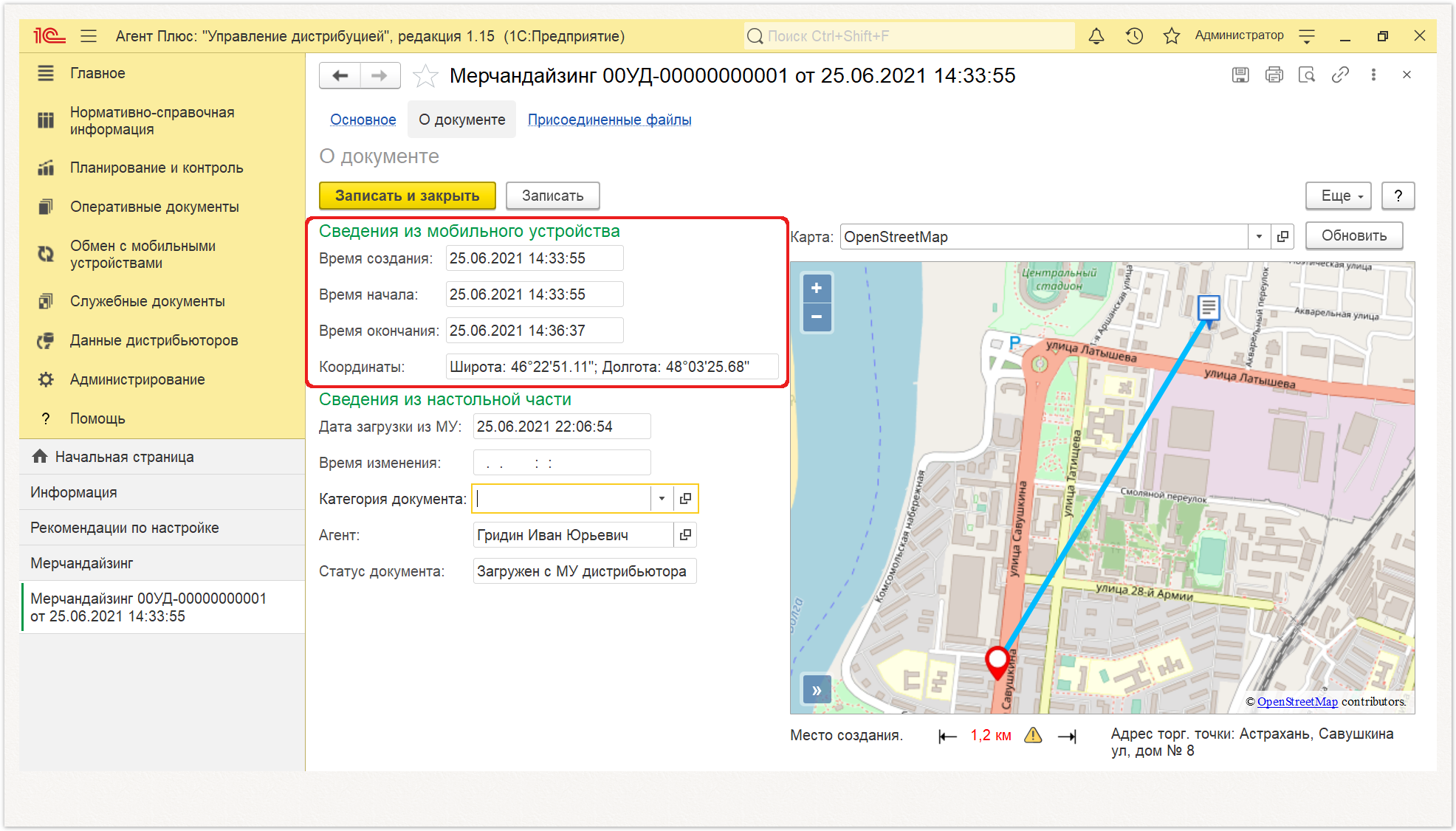Open the Карта field's open-form icon
This screenshot has height=831, width=1456.
(1282, 237)
